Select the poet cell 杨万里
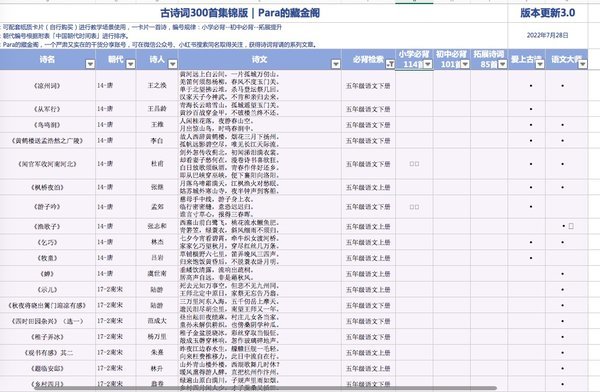600x392 pixels. [x=157, y=337]
